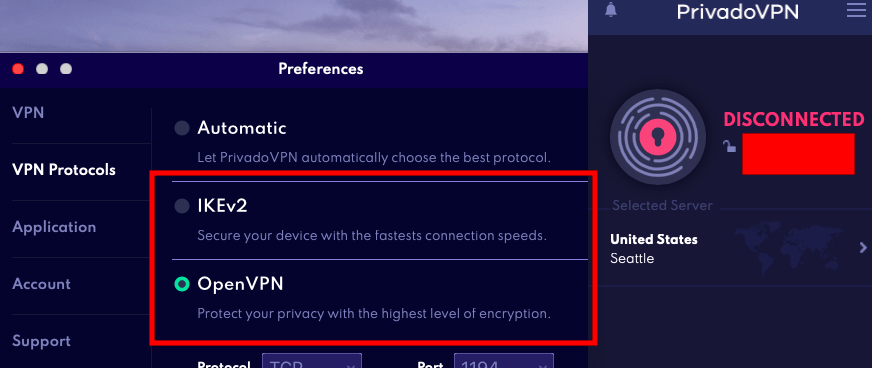This screenshot has width=872, height=368.
Task: Open the notification bell icon
Action: click(611, 10)
